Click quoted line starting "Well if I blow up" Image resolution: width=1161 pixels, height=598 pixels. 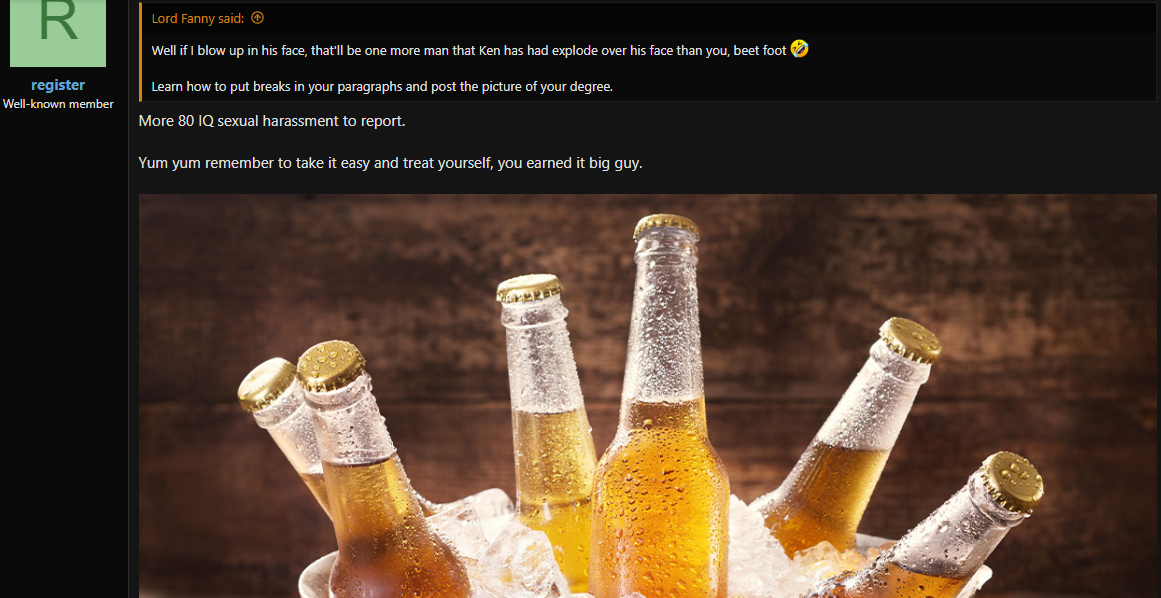point(469,50)
